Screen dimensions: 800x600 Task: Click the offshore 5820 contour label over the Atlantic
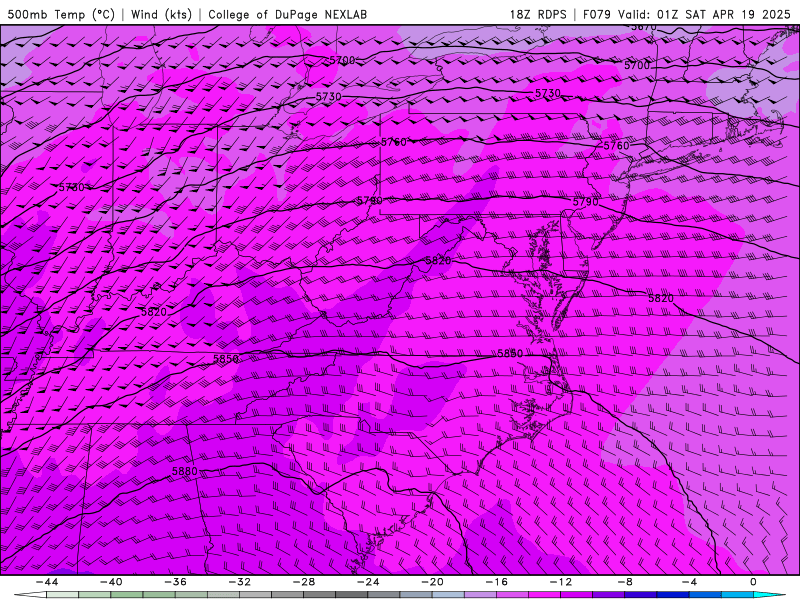pos(661,298)
